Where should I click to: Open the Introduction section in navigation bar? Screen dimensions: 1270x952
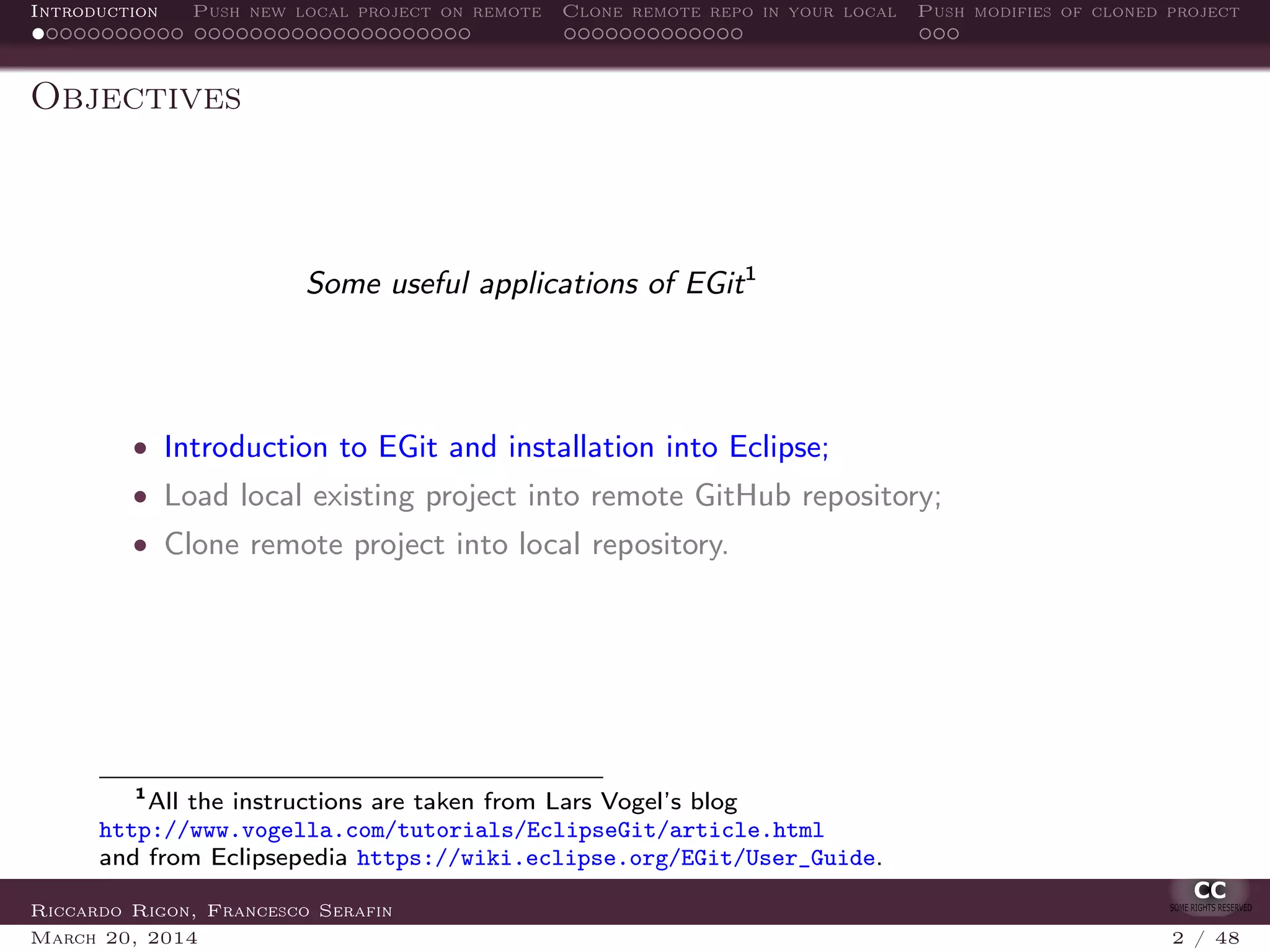pyautogui.click(x=94, y=12)
